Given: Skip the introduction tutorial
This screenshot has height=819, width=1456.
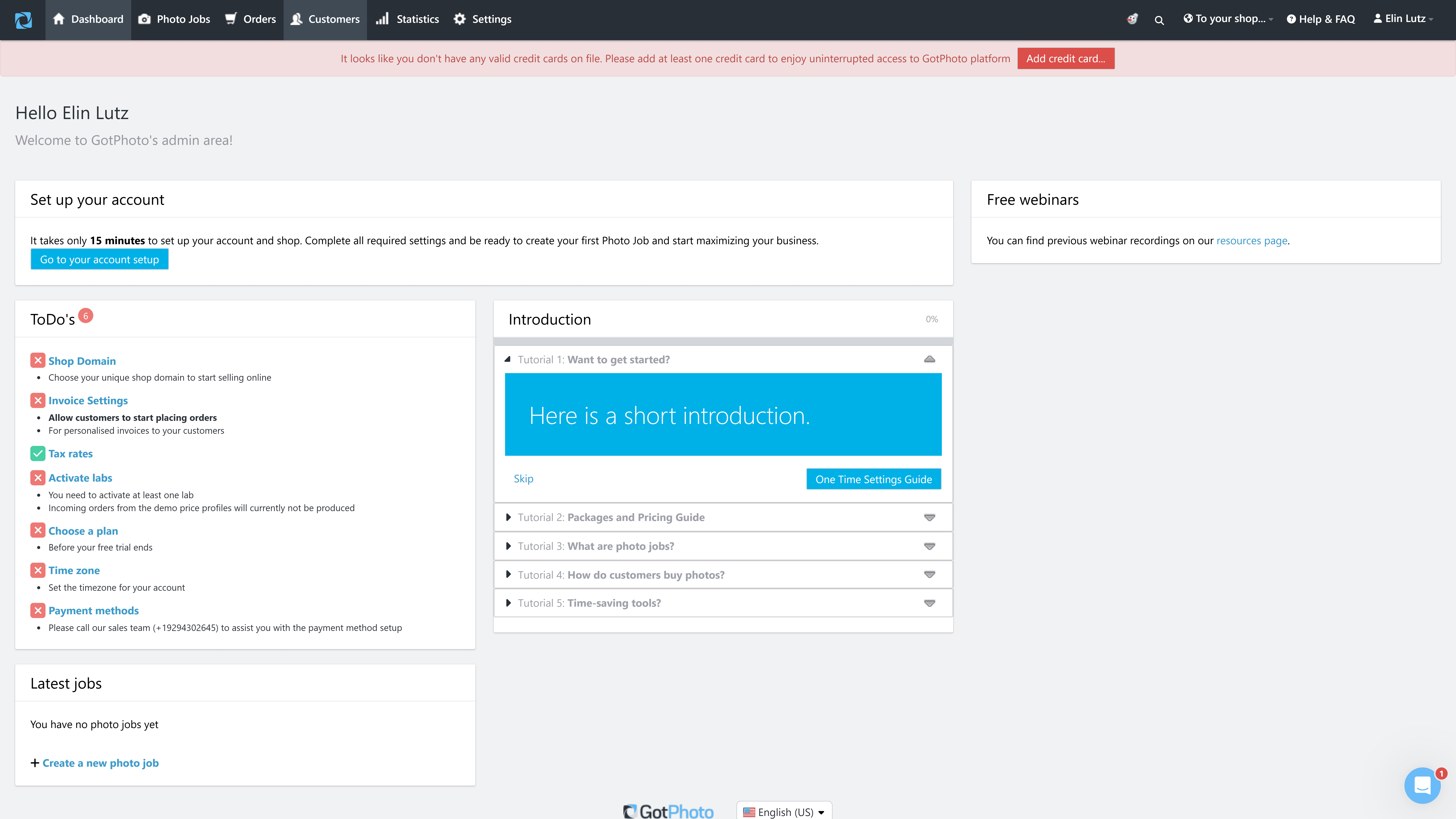Looking at the screenshot, I should (x=523, y=479).
